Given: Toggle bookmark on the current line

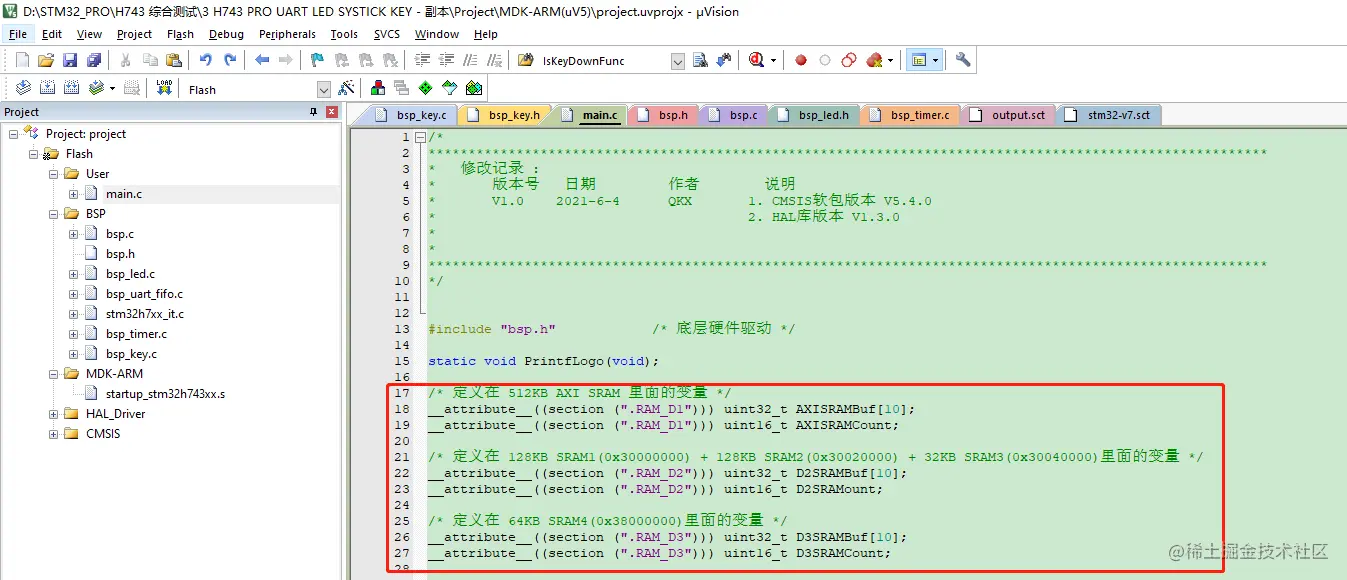Looking at the screenshot, I should click(317, 60).
